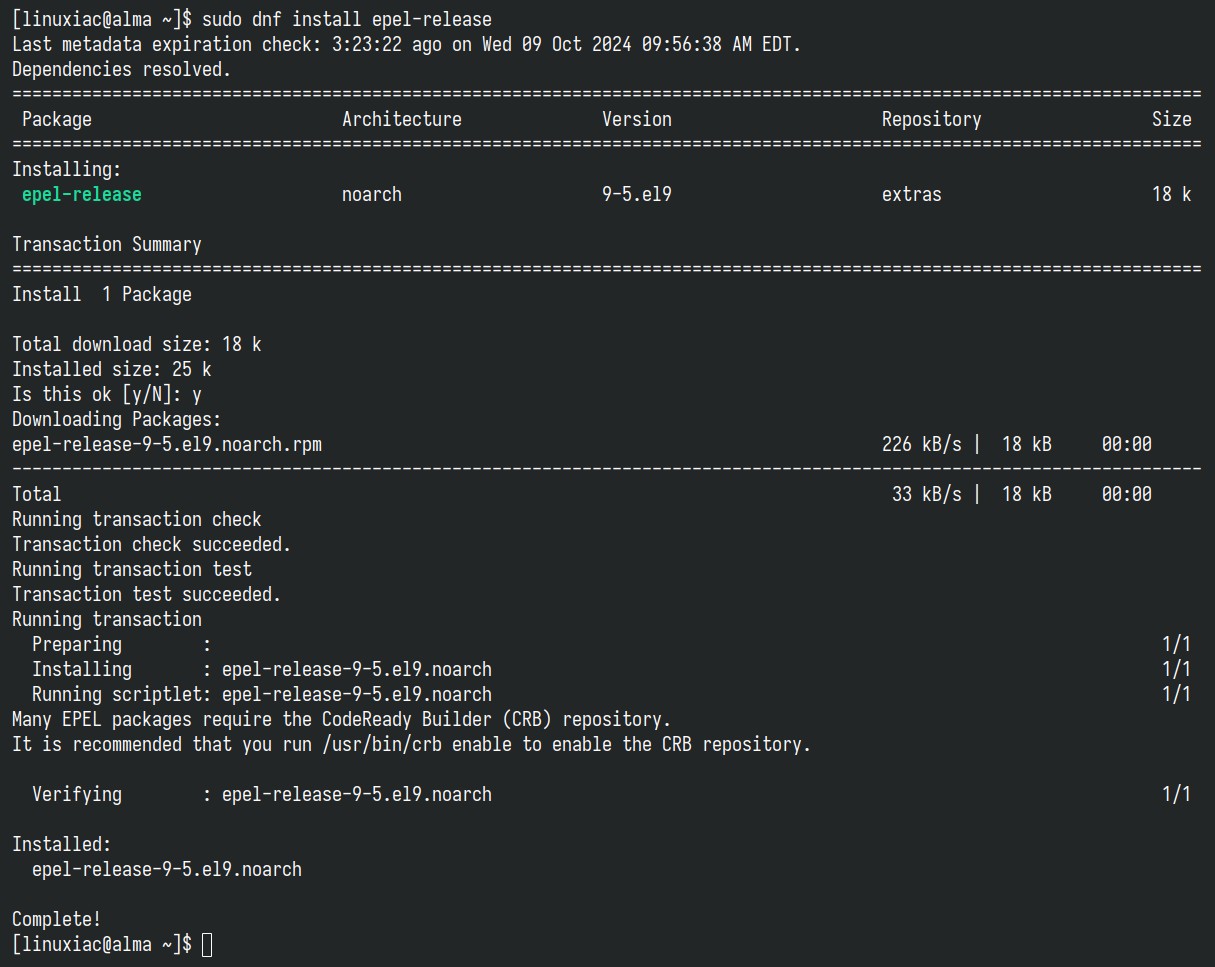Click the Architecture column header
Screen dimensions: 1215x967
click(x=402, y=119)
